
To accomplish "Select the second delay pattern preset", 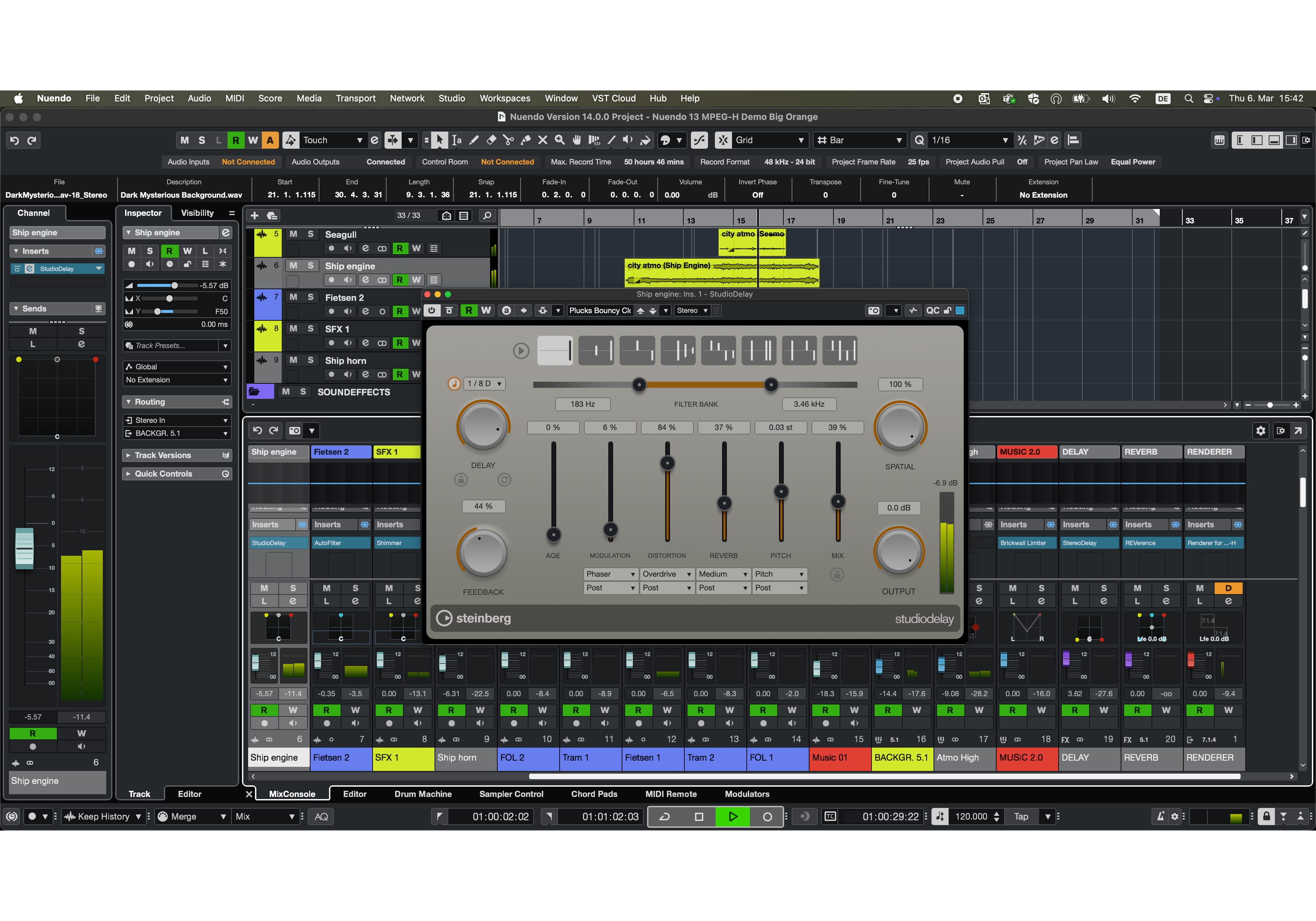I will (x=596, y=350).
